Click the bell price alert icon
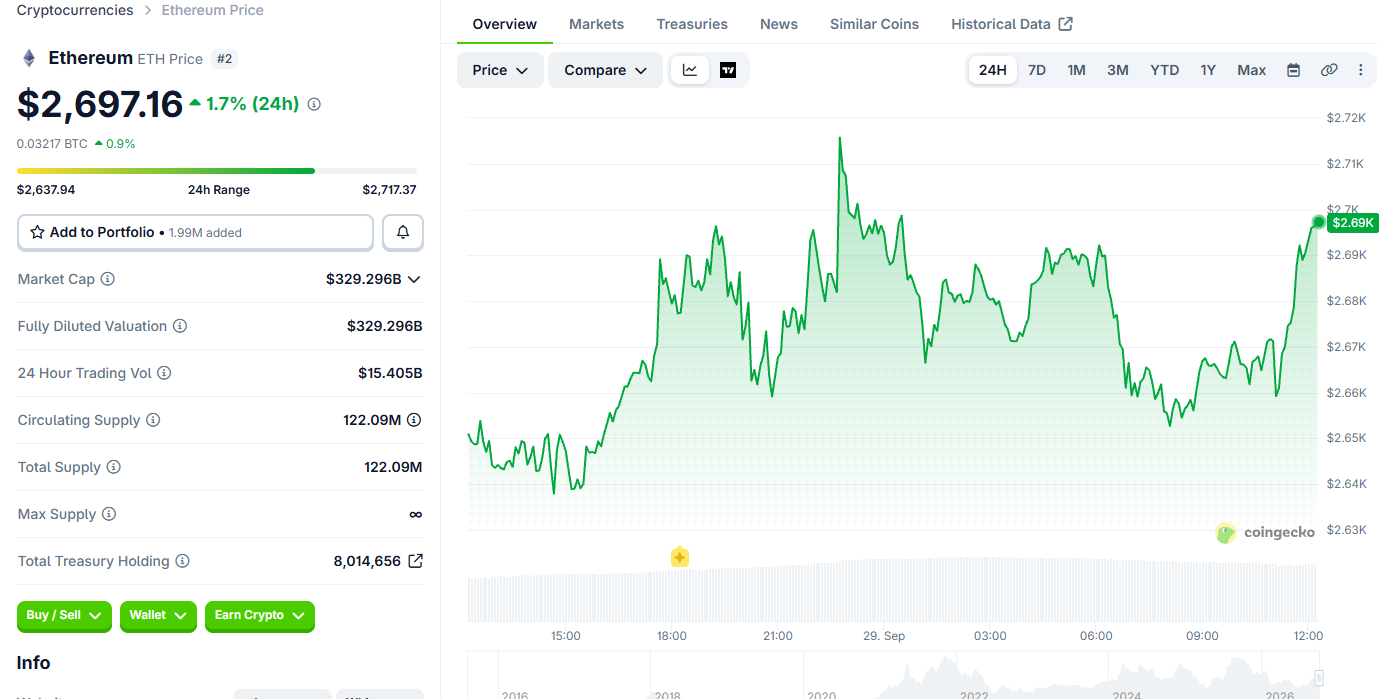The width and height of the screenshot is (1384, 699). (x=403, y=232)
